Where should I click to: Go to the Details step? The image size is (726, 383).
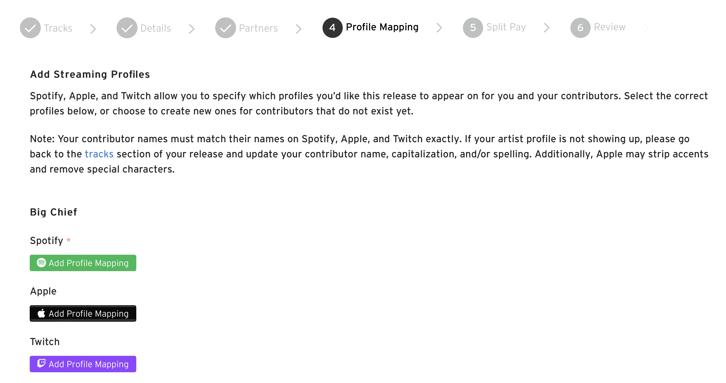click(x=155, y=28)
